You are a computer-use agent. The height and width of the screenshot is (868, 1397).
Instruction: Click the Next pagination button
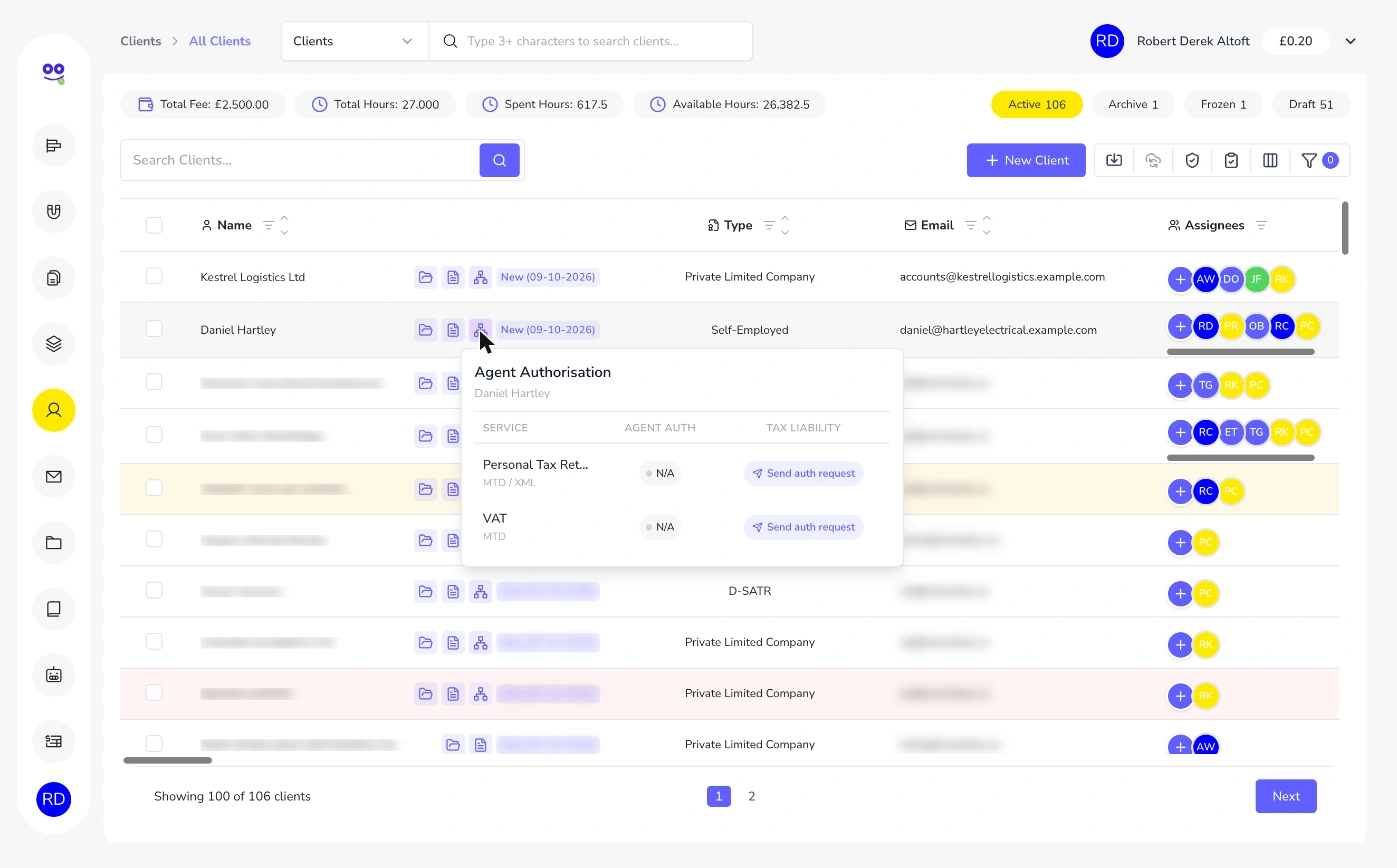[x=1286, y=796]
